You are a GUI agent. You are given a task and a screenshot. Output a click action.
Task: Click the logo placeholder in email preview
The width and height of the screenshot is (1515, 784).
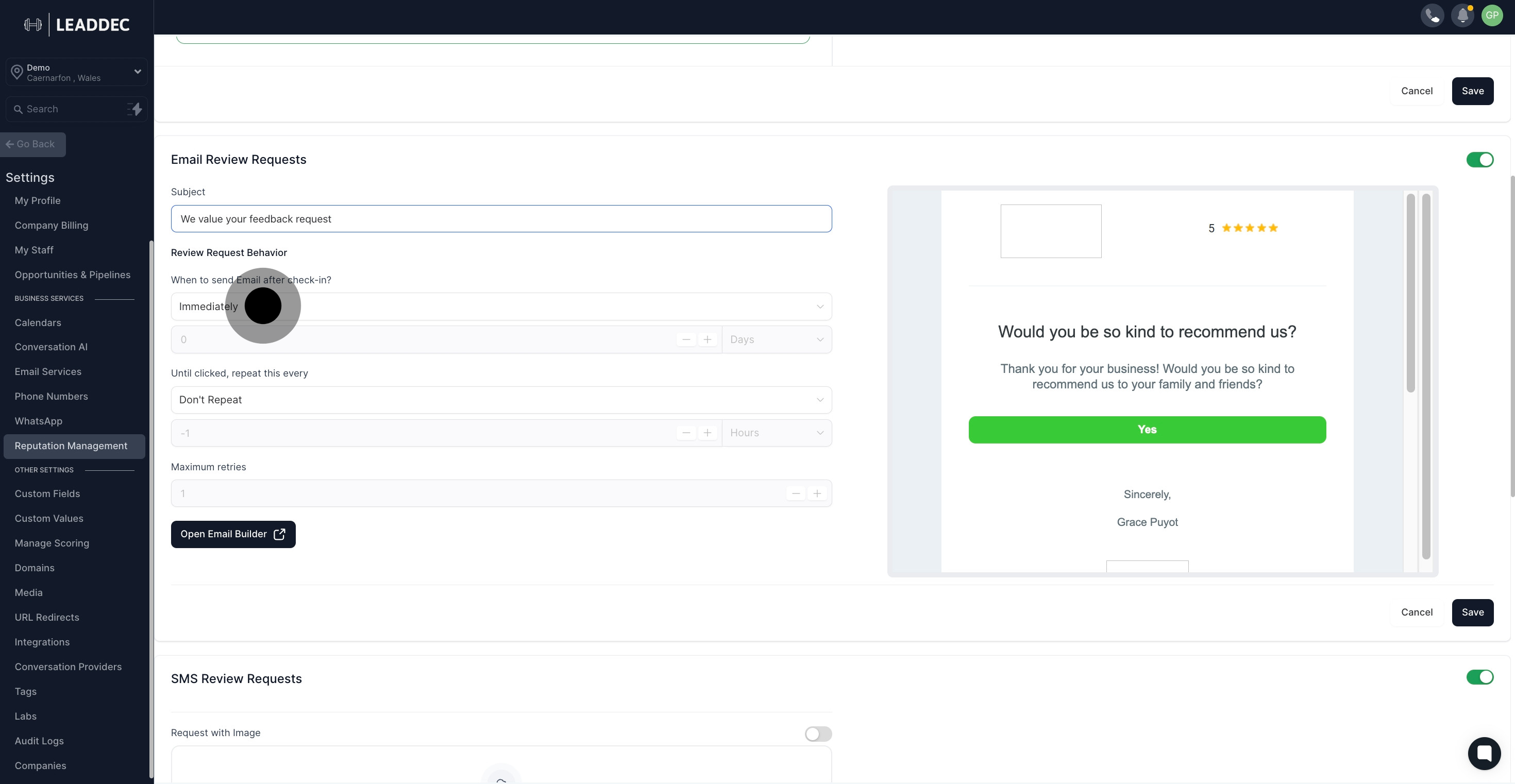tap(1050, 231)
